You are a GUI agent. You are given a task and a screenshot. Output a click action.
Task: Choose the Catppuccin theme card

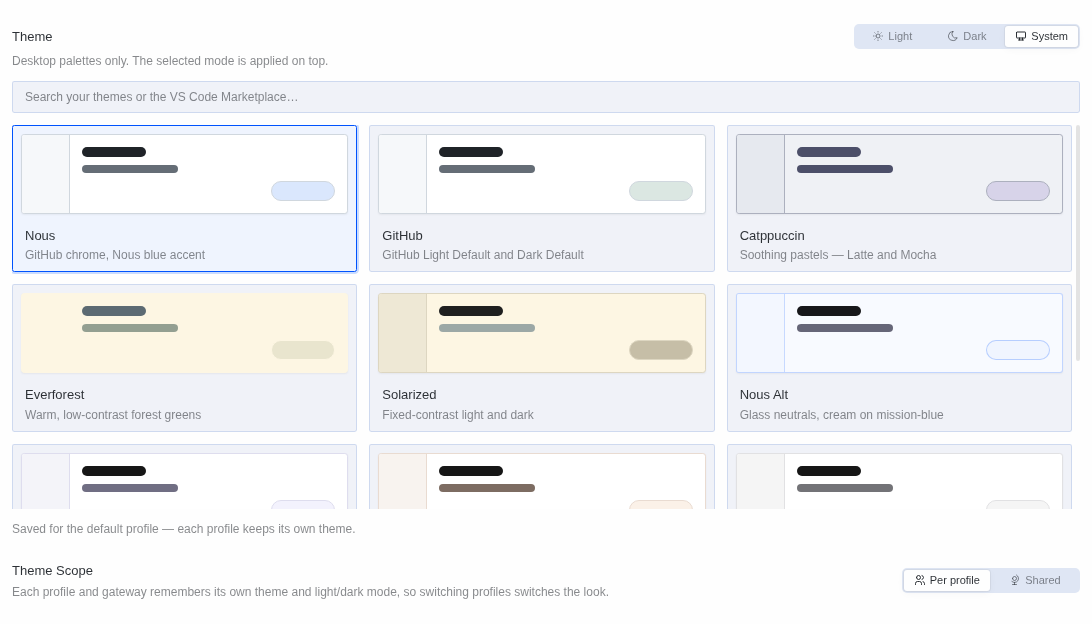tap(899, 198)
